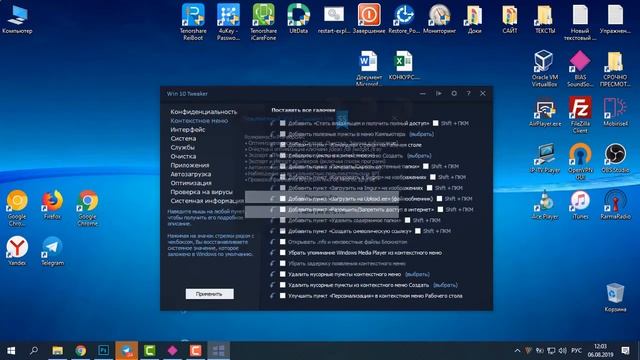This screenshot has height=360, width=640.
Task: Select the Корзина recycle bin icon
Action: coord(615,297)
